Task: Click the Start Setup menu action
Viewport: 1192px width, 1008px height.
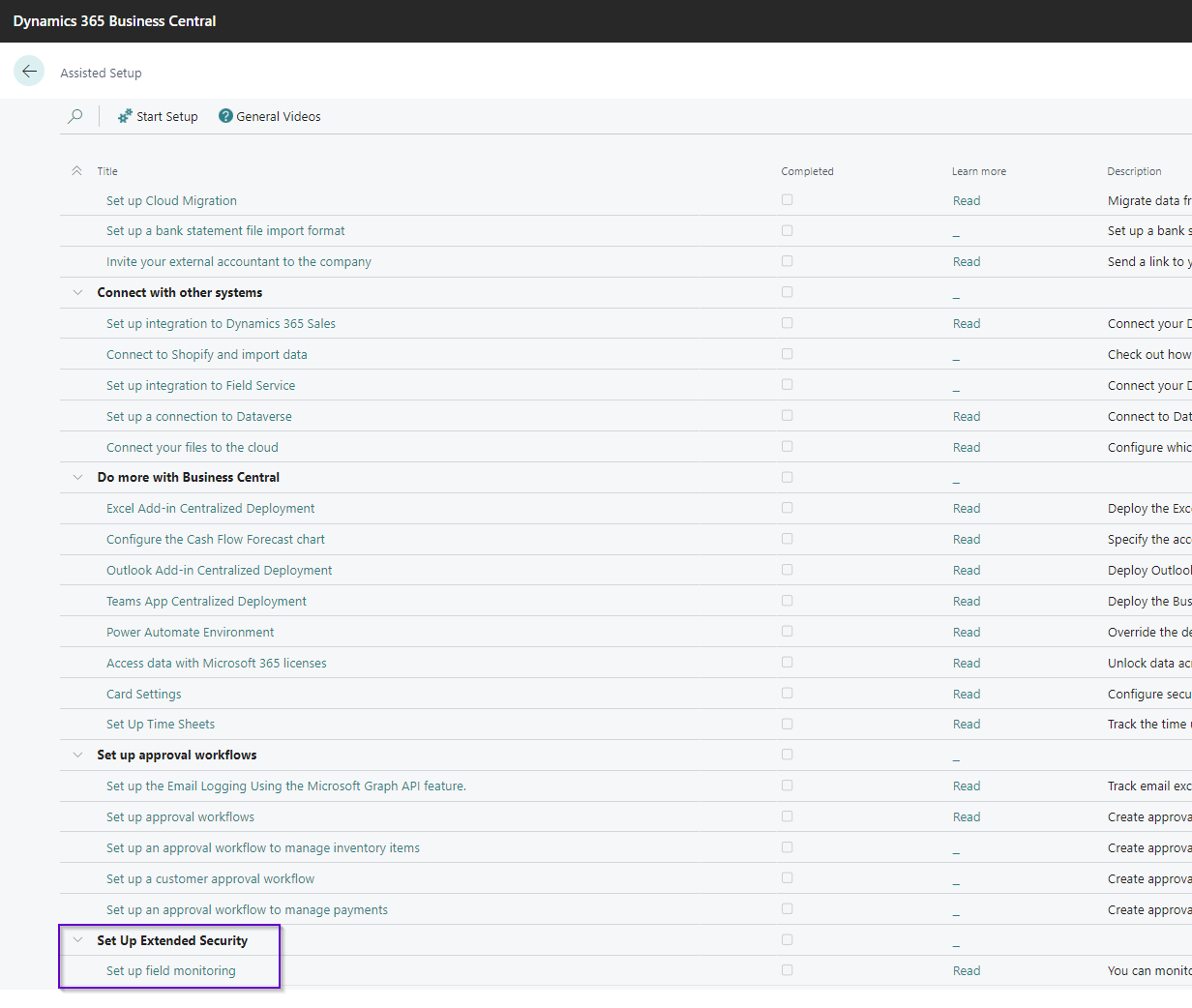Action: [x=166, y=116]
